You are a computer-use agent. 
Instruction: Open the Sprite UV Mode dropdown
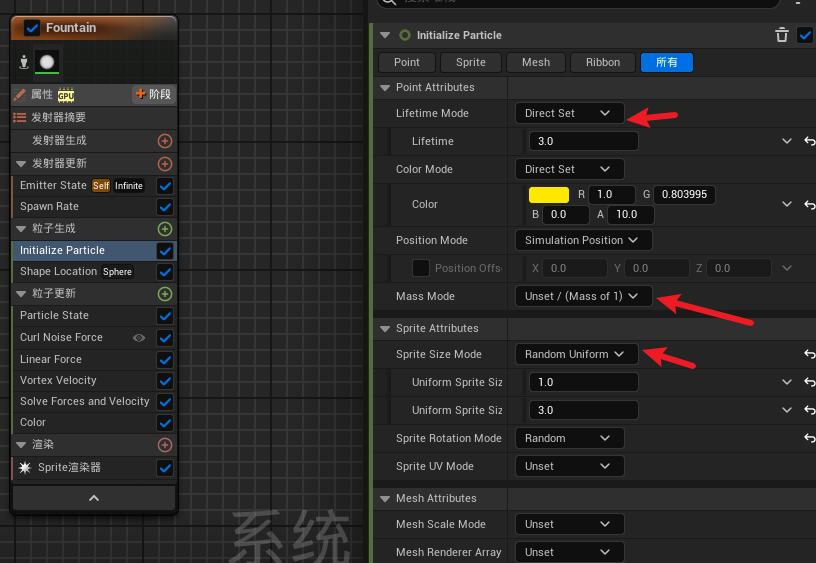coord(569,466)
